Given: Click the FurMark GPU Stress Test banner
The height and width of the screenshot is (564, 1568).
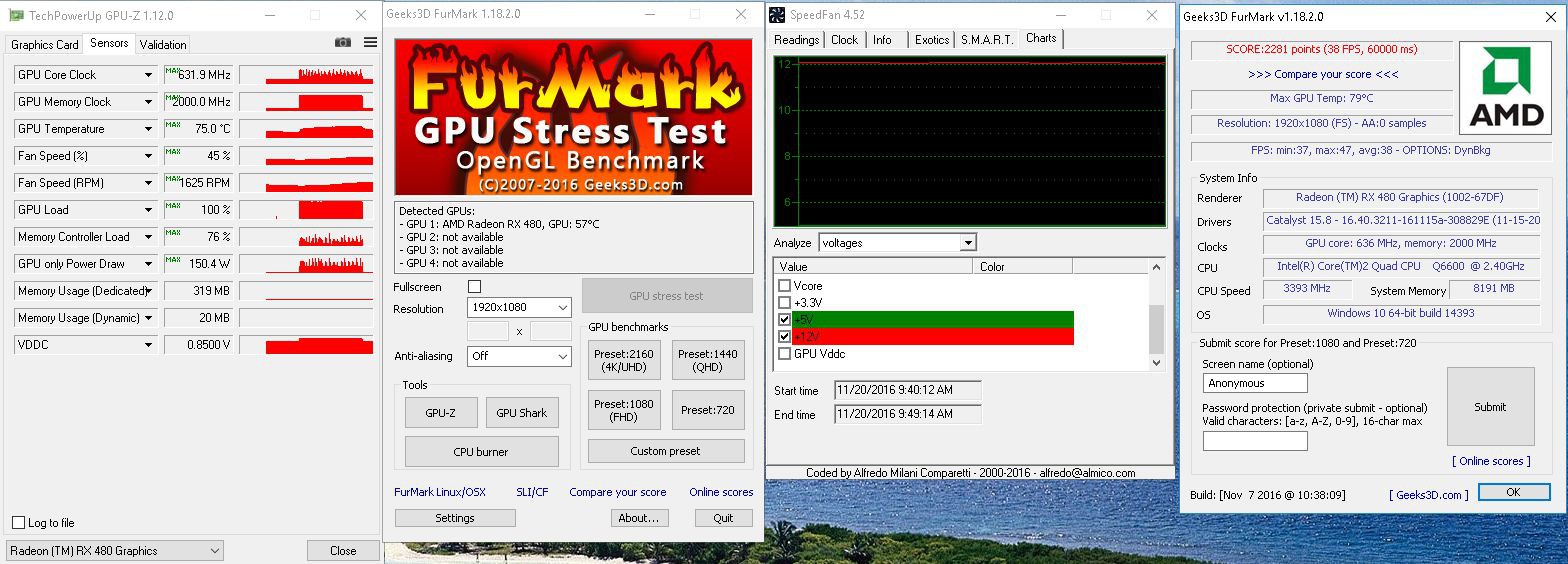Looking at the screenshot, I should pos(573,117).
